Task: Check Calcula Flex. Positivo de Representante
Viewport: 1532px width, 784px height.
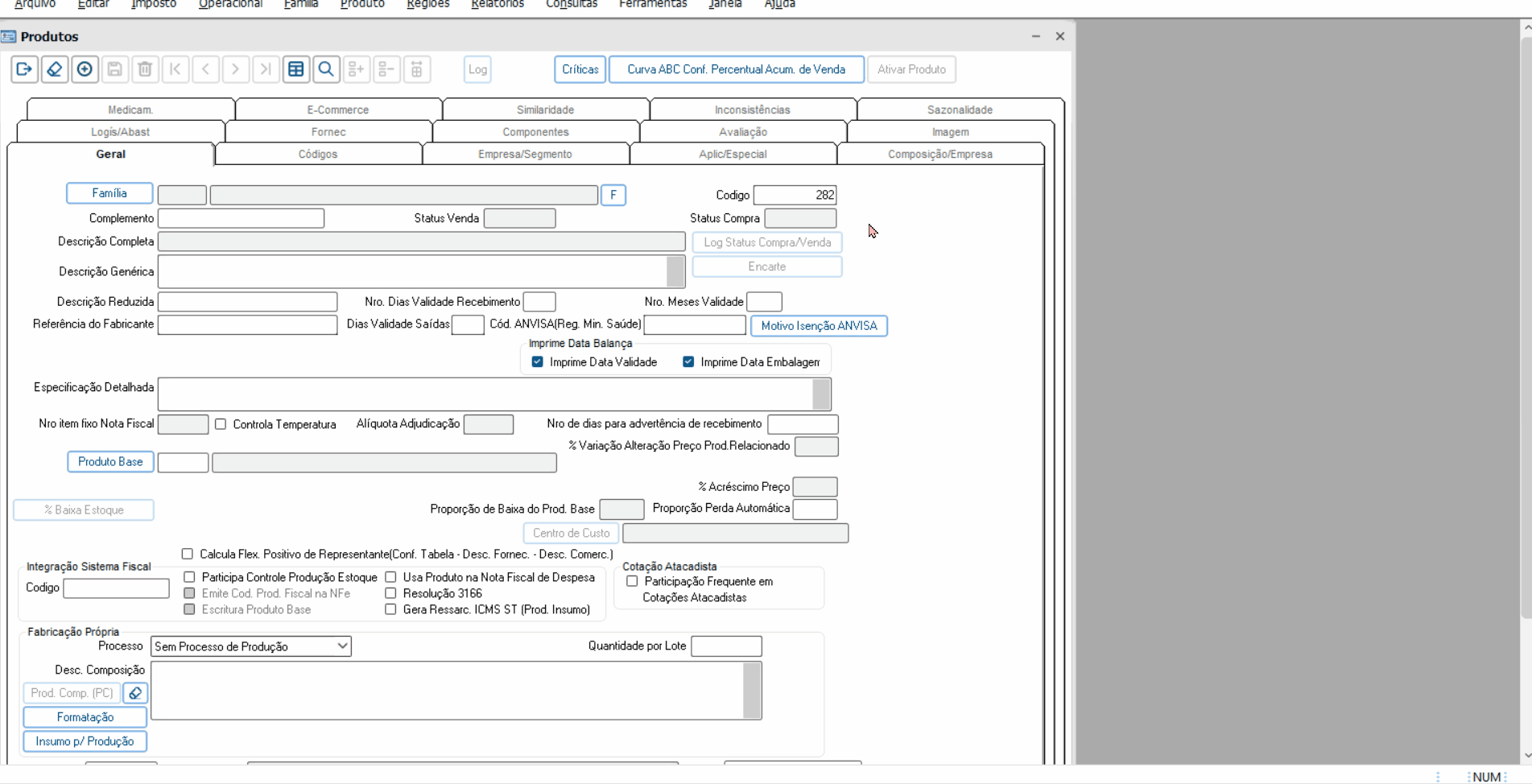Action: (188, 554)
